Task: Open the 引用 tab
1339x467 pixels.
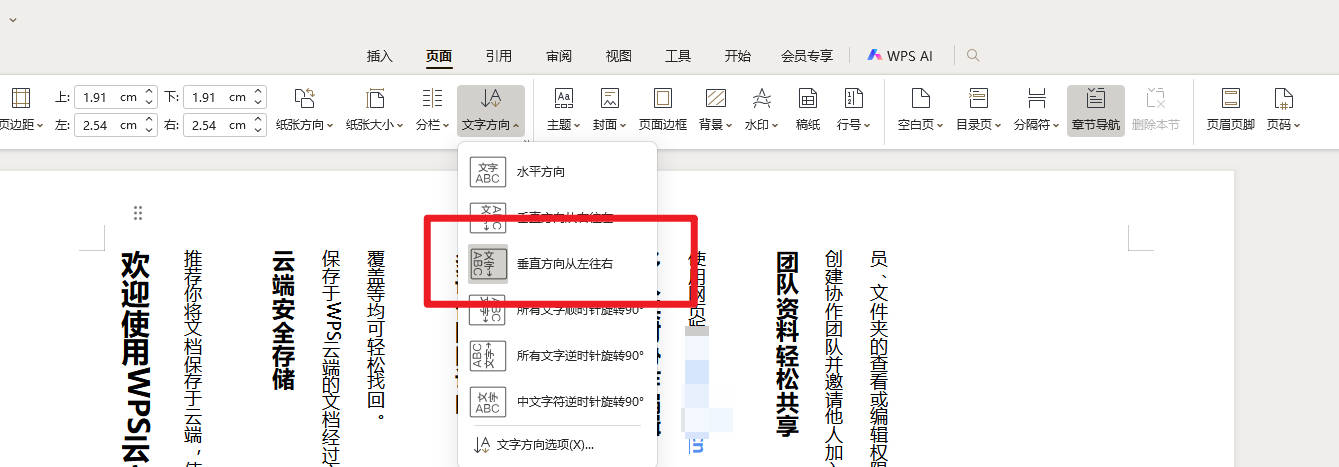Action: [x=499, y=56]
